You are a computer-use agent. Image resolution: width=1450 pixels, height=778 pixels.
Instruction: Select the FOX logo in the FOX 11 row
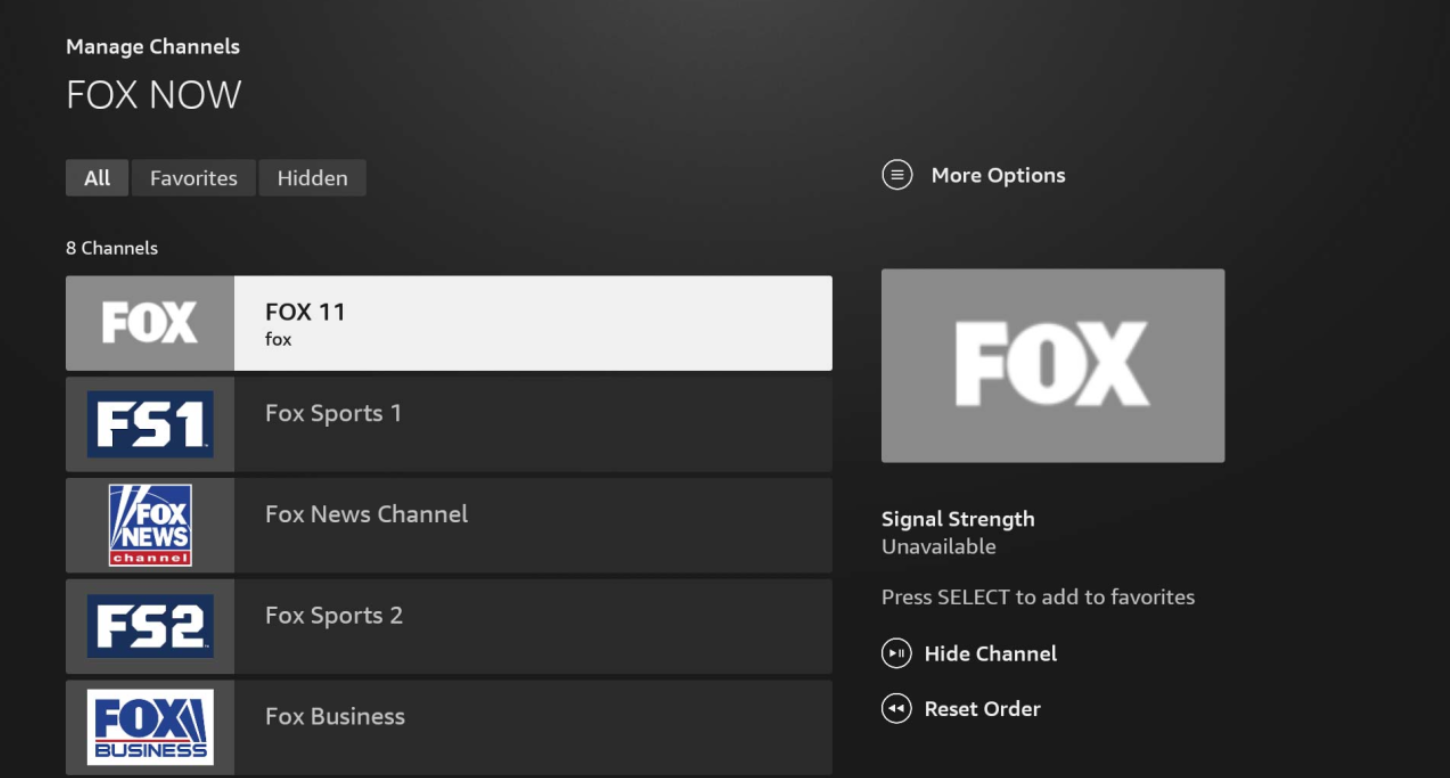pos(150,324)
